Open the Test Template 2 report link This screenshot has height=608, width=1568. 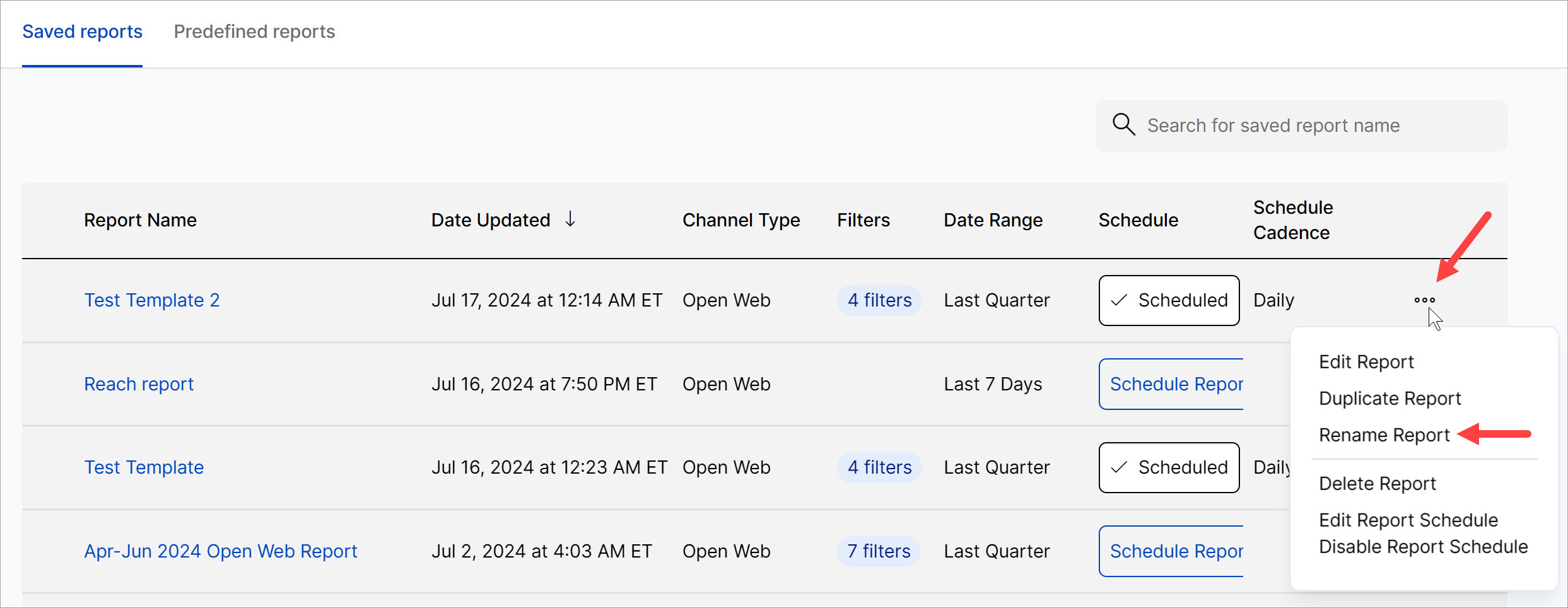click(x=152, y=300)
